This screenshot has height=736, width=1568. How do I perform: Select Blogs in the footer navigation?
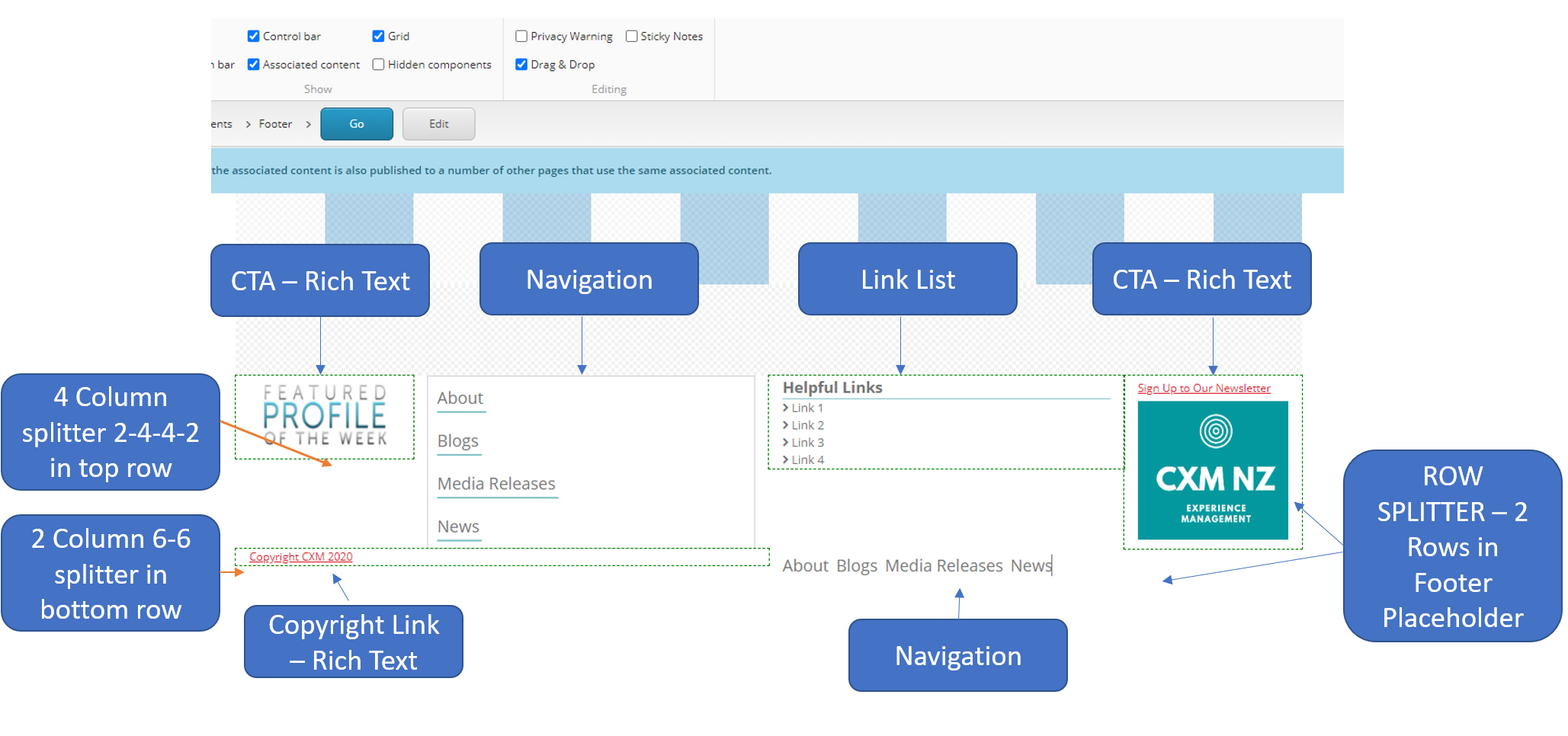457,440
